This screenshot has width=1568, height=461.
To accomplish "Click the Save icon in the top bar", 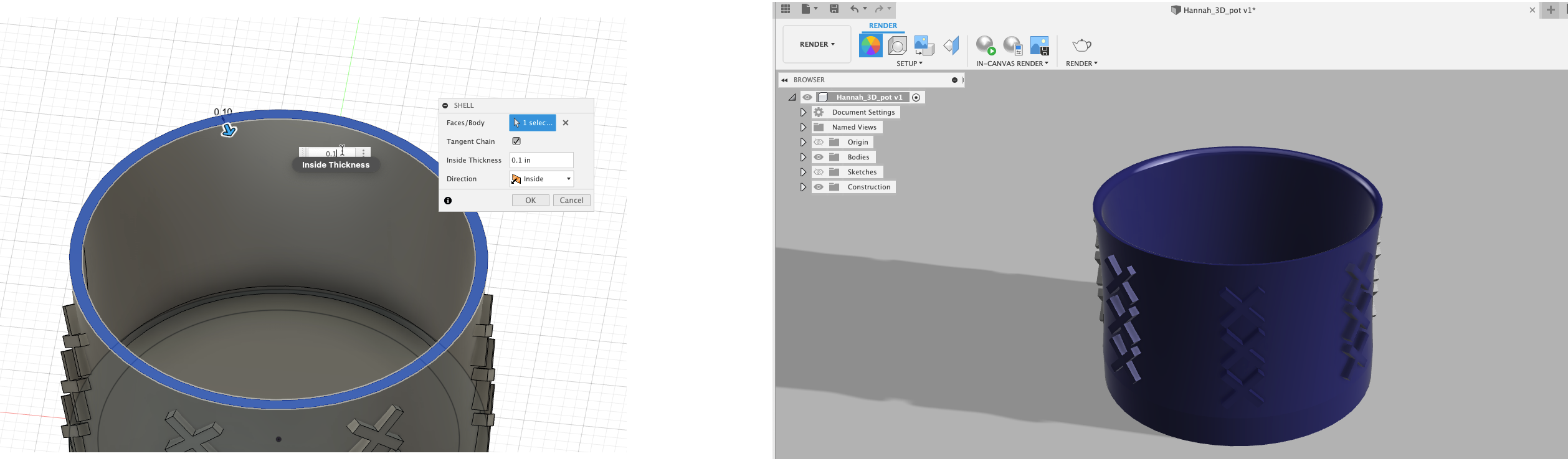I will (x=834, y=9).
